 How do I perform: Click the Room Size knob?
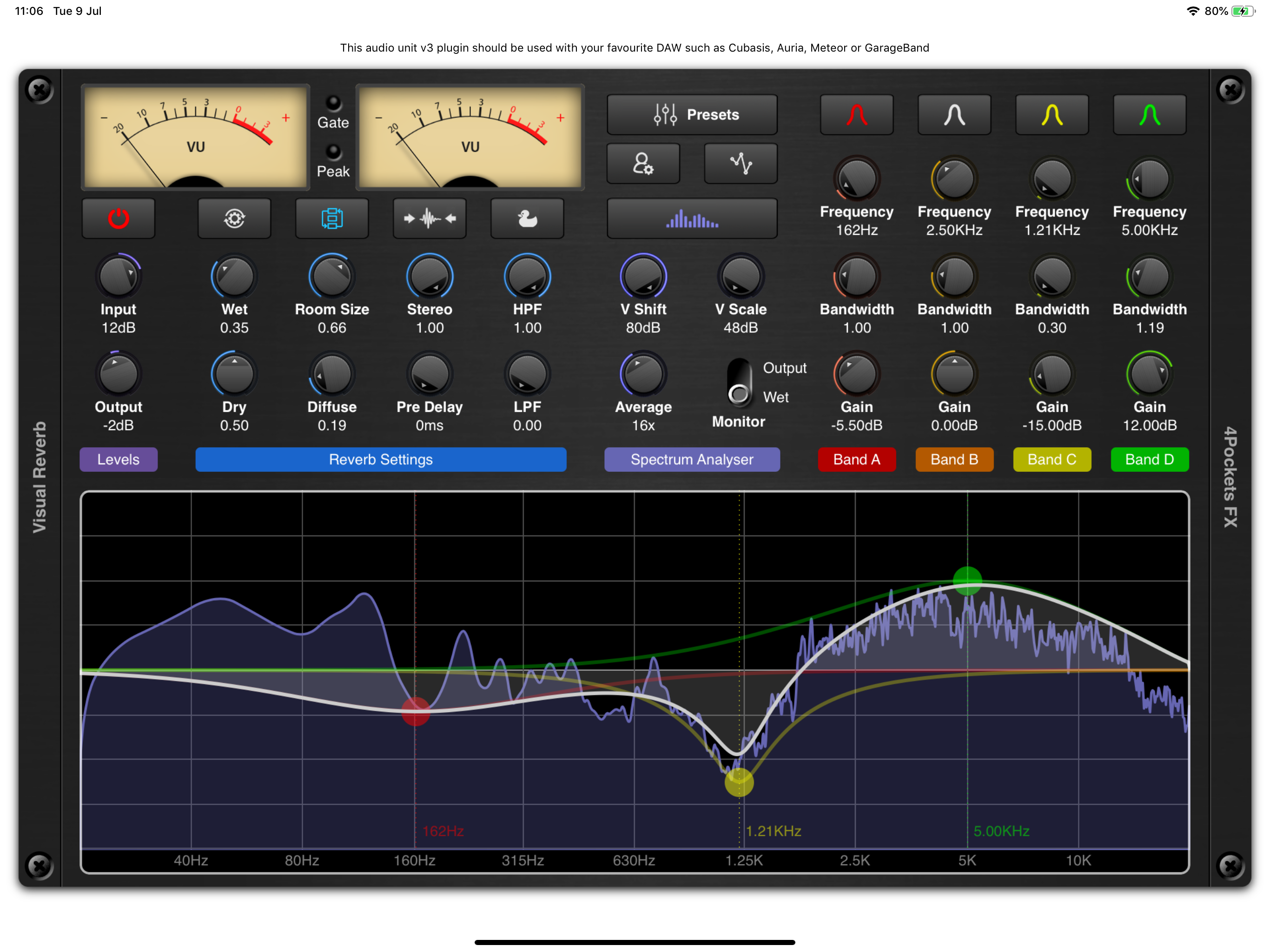(332, 277)
